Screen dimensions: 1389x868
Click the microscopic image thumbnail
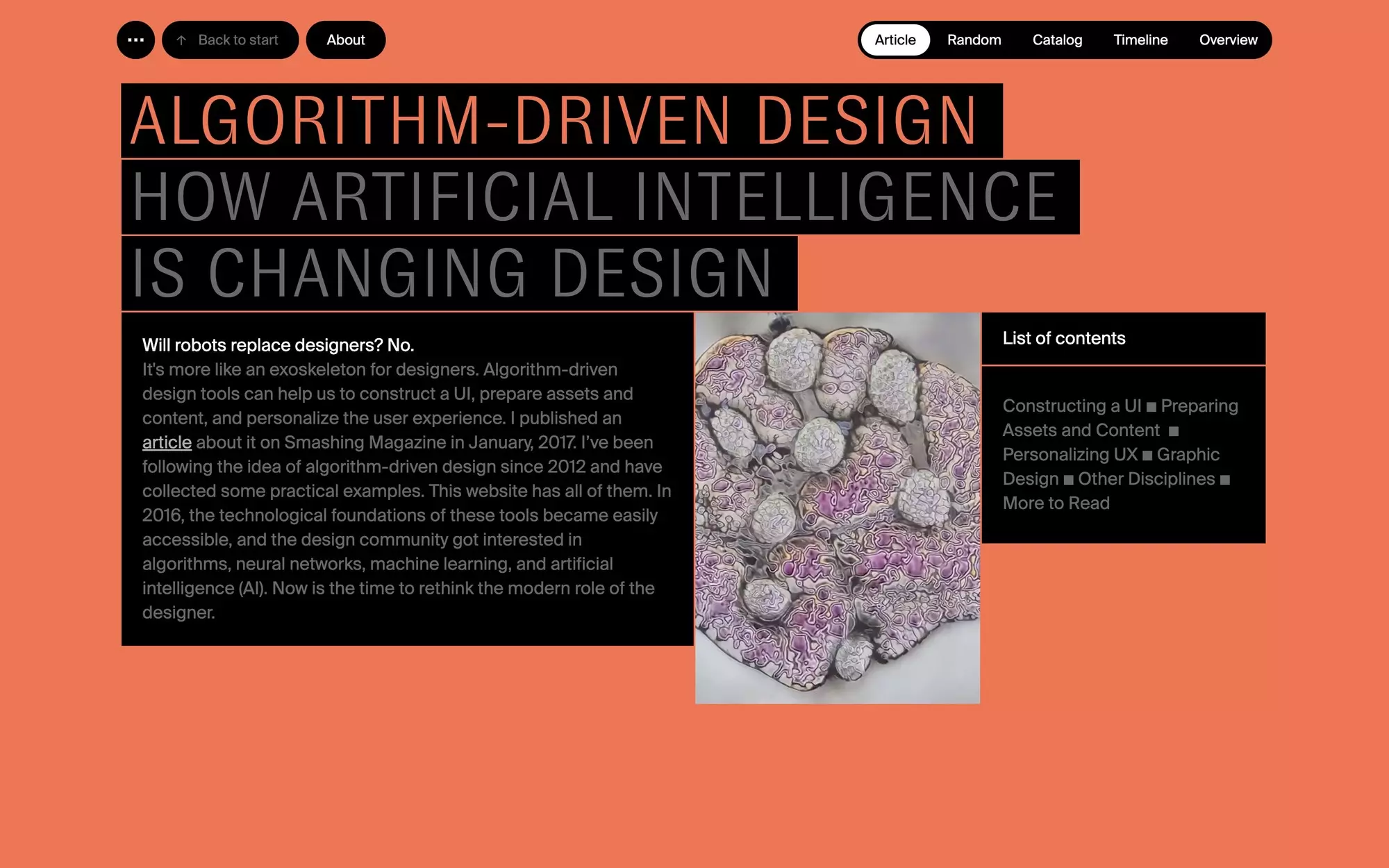(x=837, y=508)
